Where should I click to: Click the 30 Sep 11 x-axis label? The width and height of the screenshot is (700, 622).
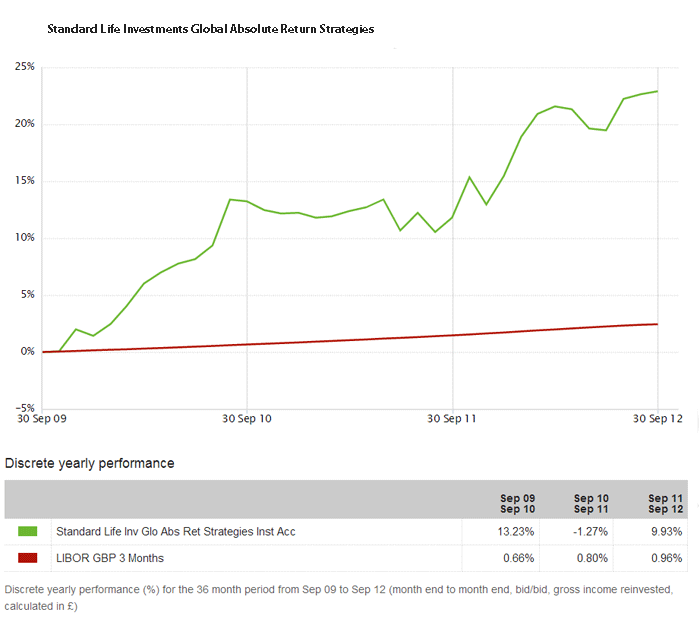click(x=452, y=419)
